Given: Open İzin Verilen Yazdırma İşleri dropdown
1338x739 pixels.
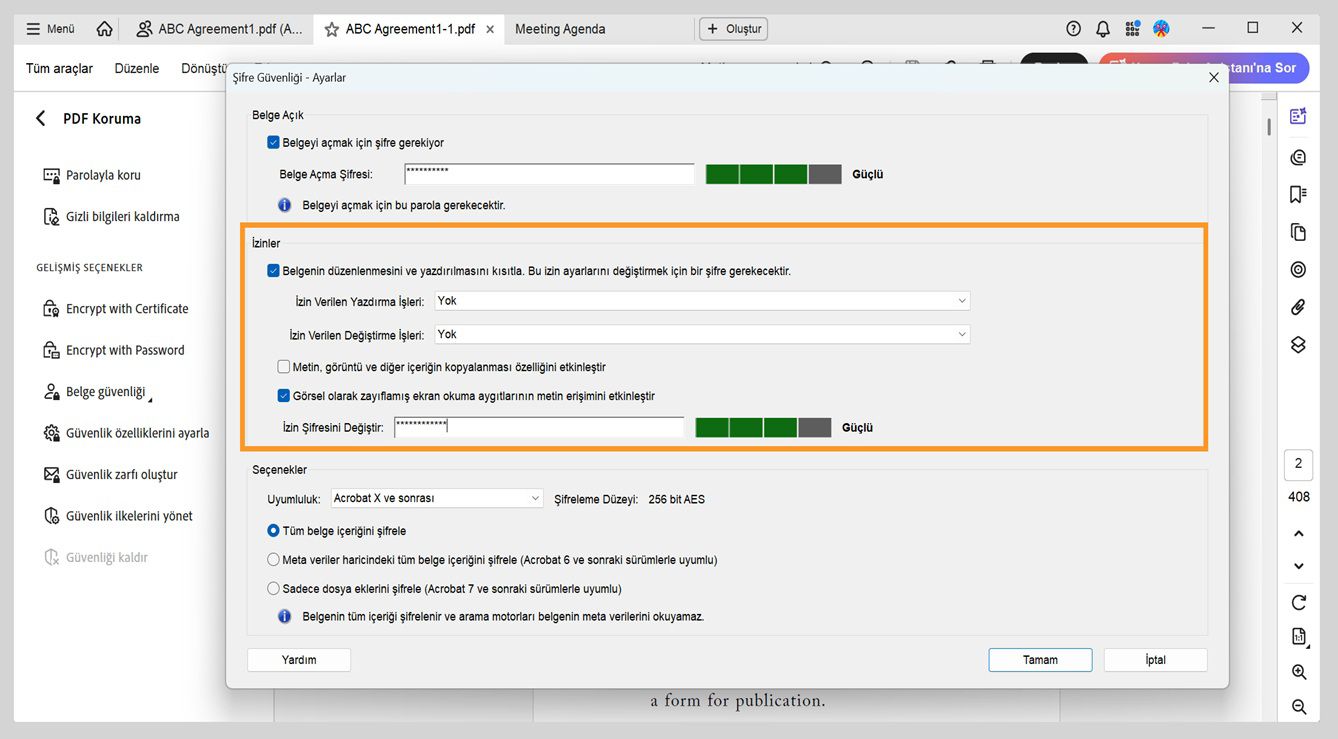Looking at the screenshot, I should point(702,301).
